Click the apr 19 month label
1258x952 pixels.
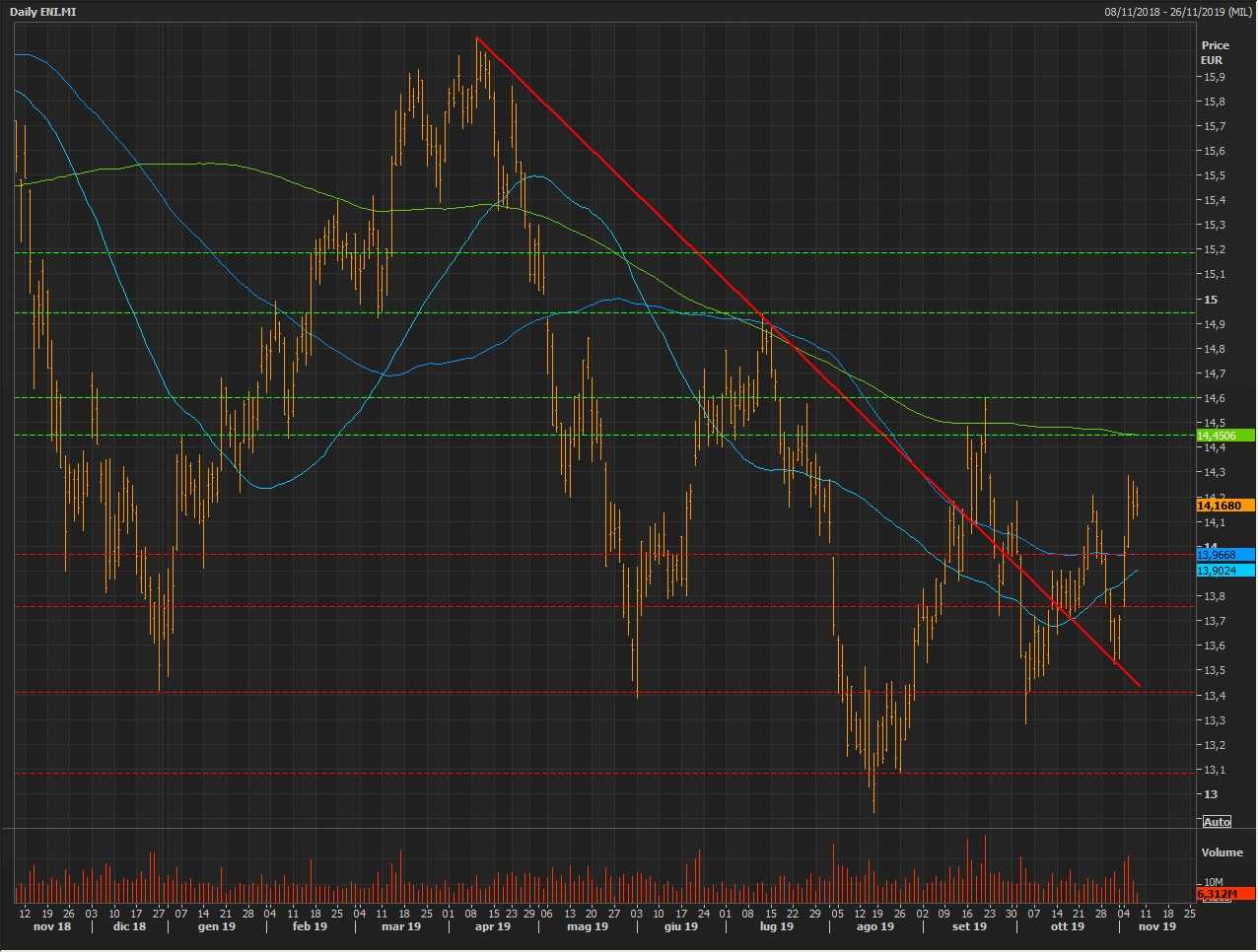click(x=493, y=926)
